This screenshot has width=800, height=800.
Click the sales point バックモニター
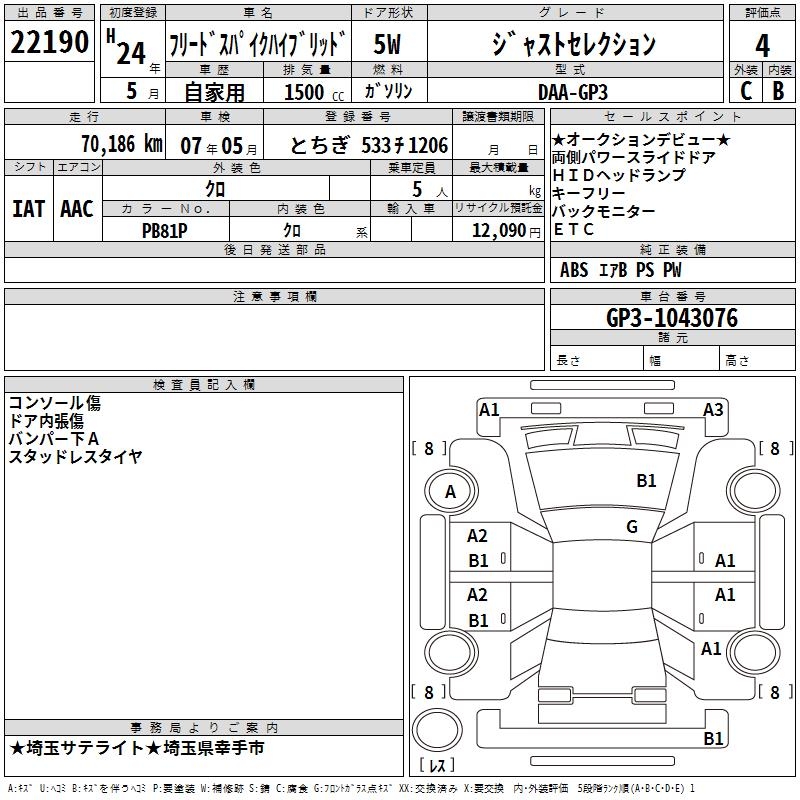coord(604,211)
